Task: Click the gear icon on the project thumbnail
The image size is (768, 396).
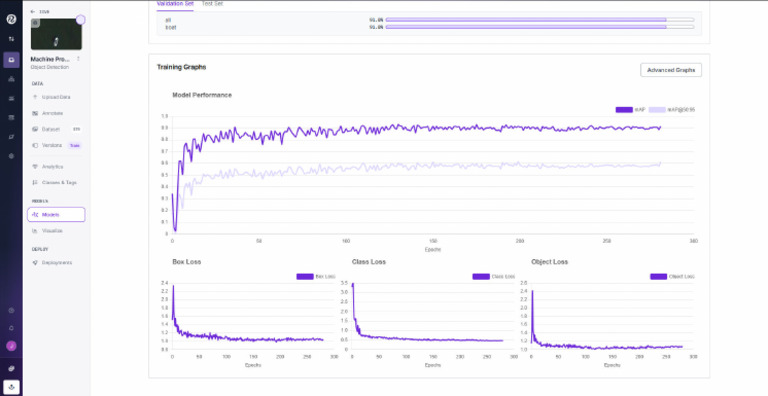Action: [x=35, y=23]
